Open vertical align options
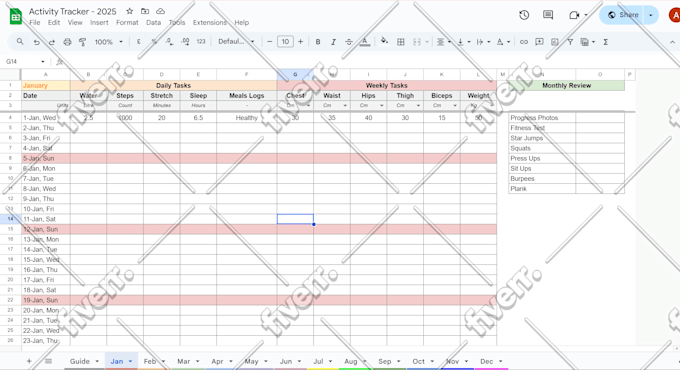 (x=464, y=42)
